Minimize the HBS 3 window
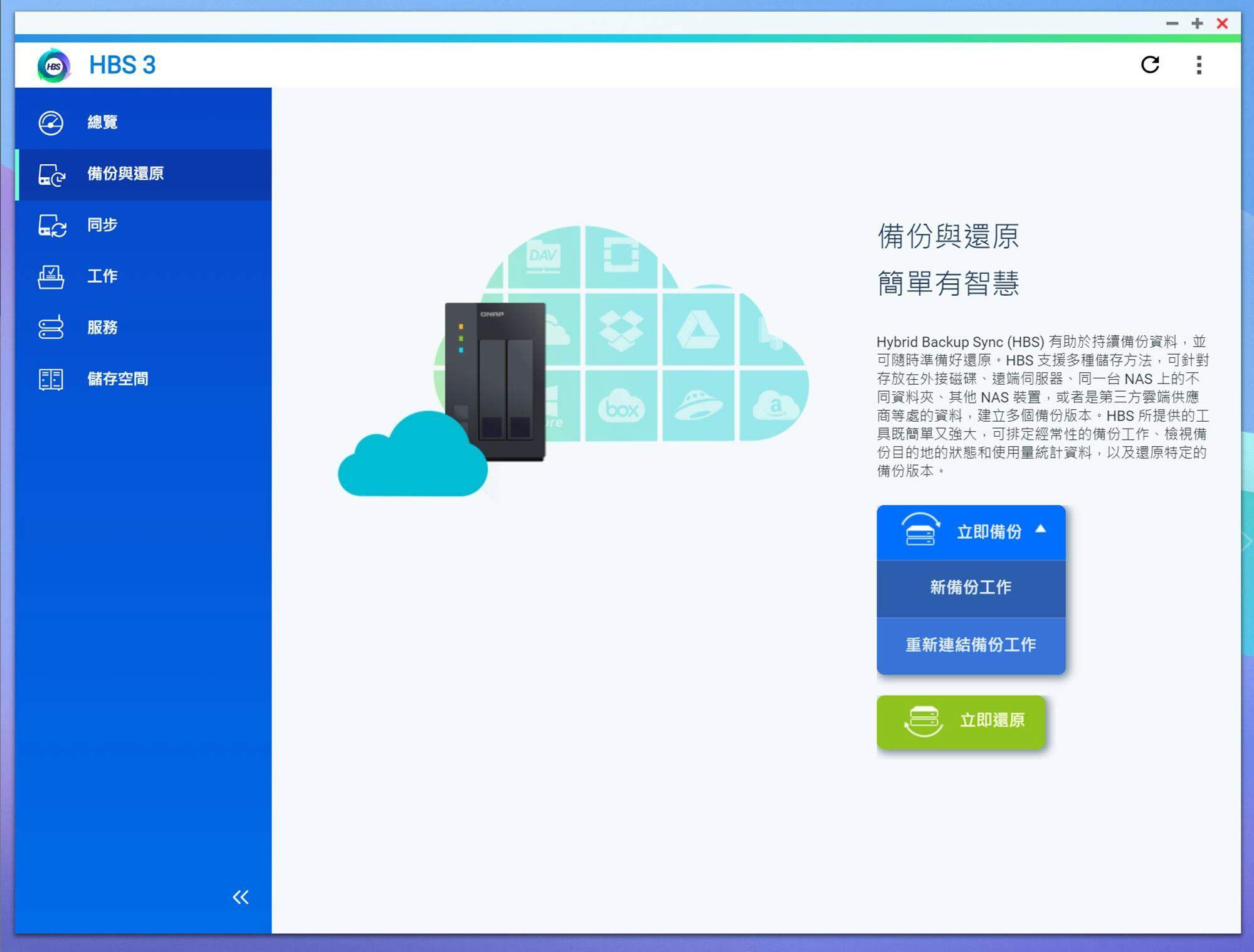 [1172, 23]
